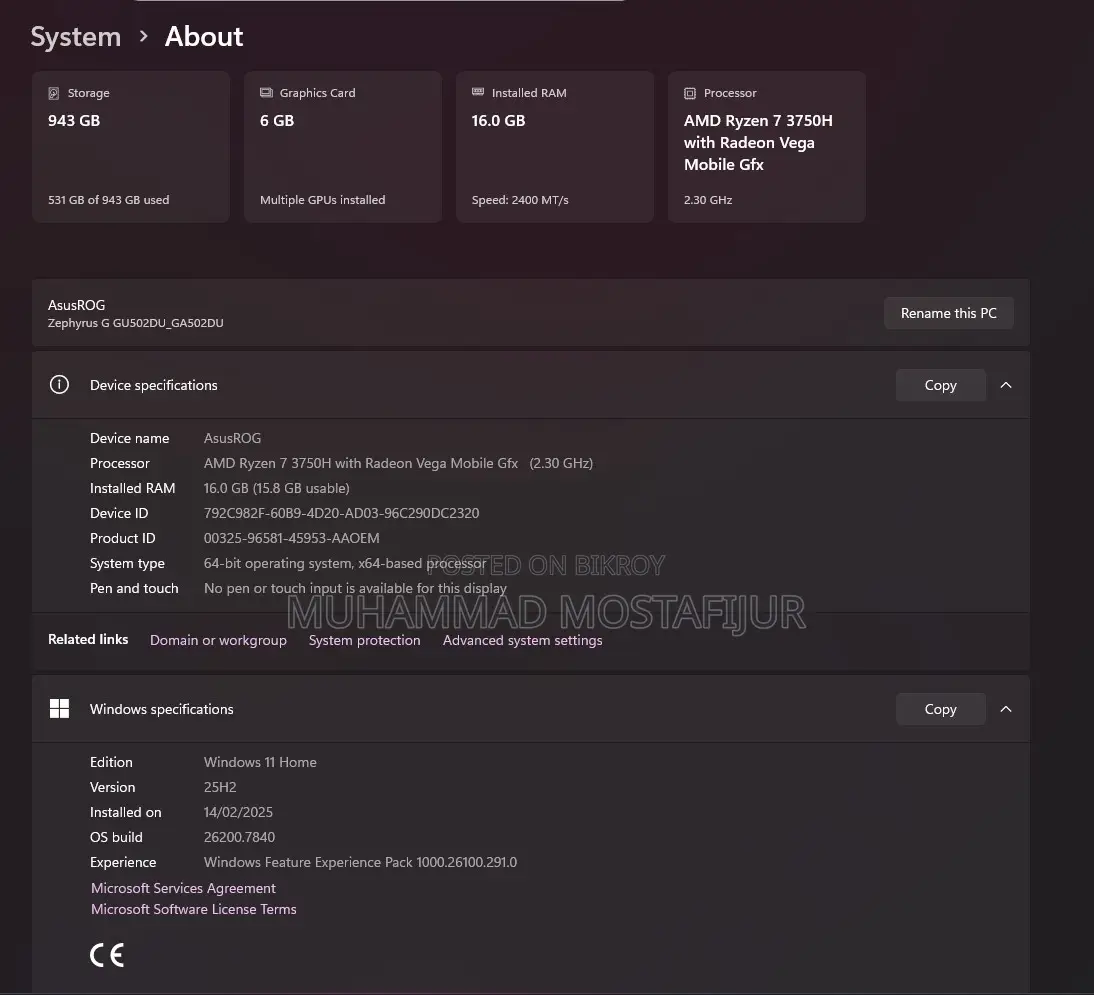
Task: Click the Windows specifications header label
Action: click(161, 709)
